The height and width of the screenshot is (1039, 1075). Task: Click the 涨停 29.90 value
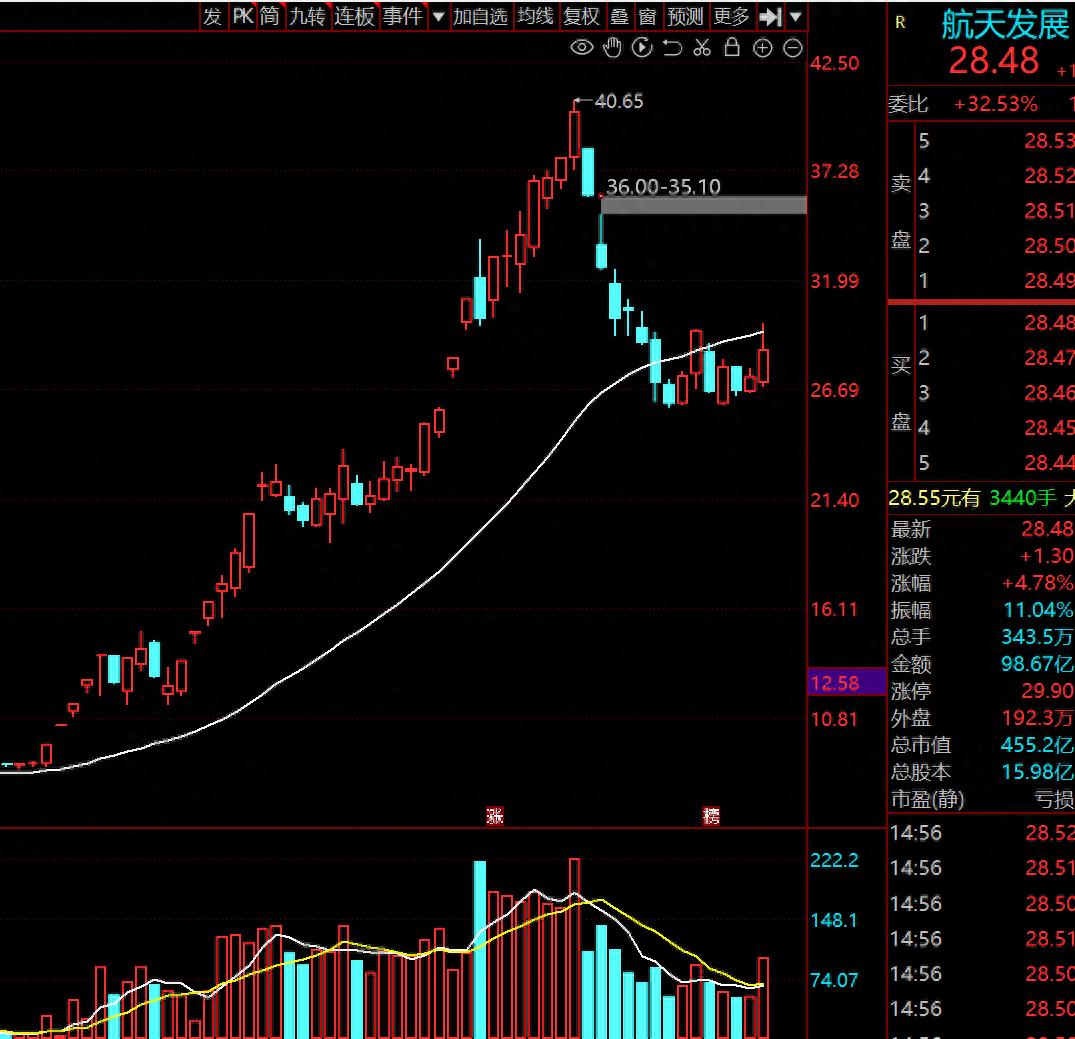pos(1049,691)
